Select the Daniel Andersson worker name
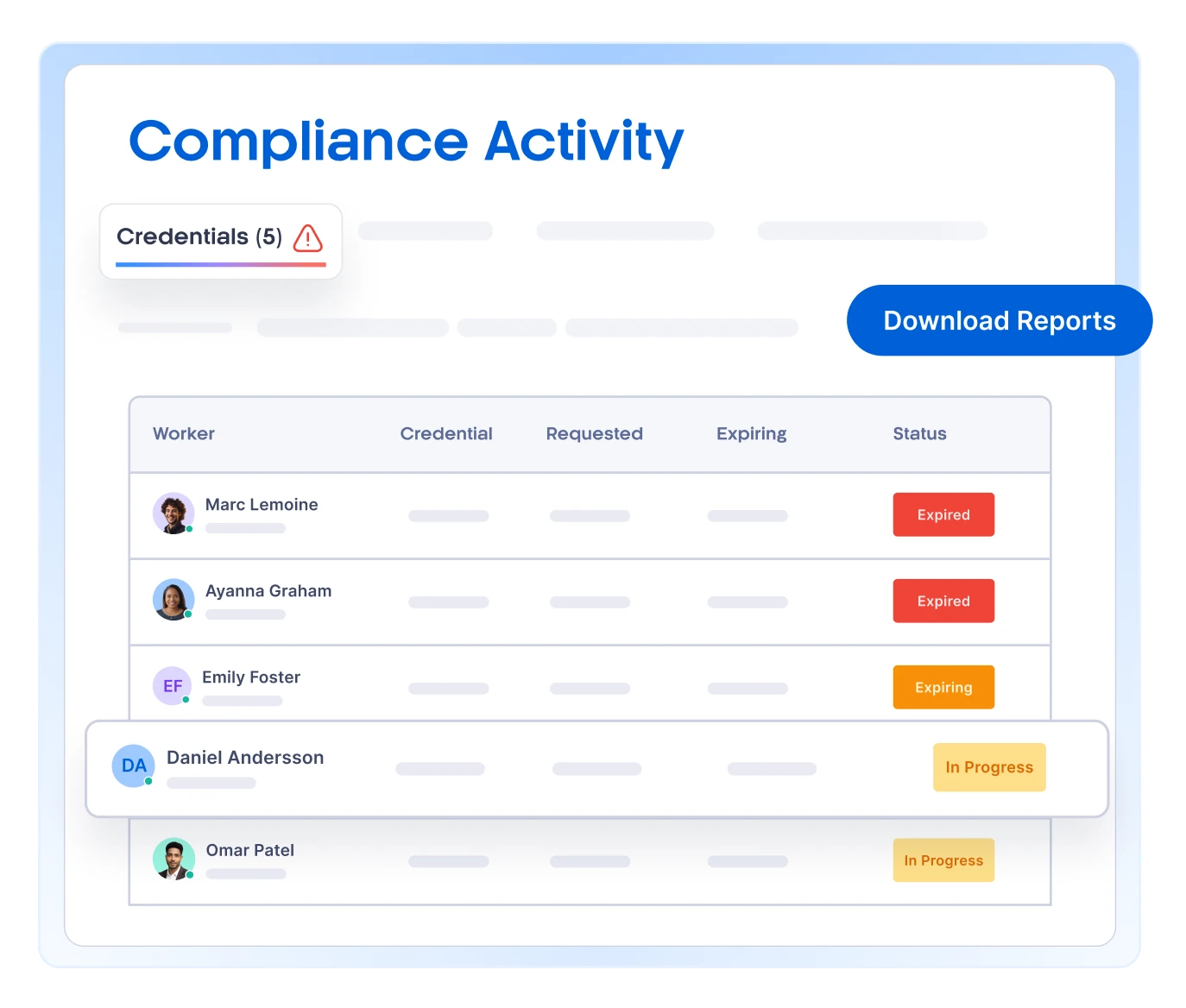 245,758
